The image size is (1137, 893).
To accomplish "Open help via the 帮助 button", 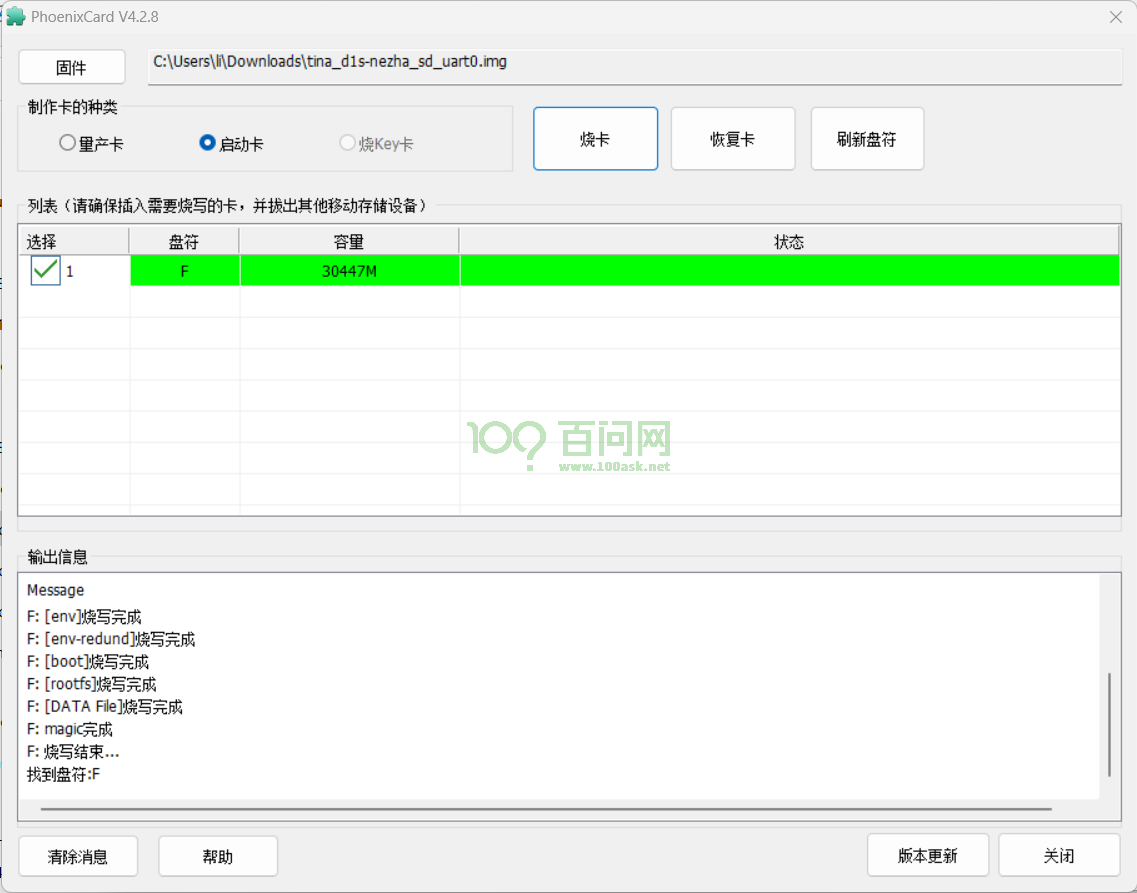I will 217,856.
